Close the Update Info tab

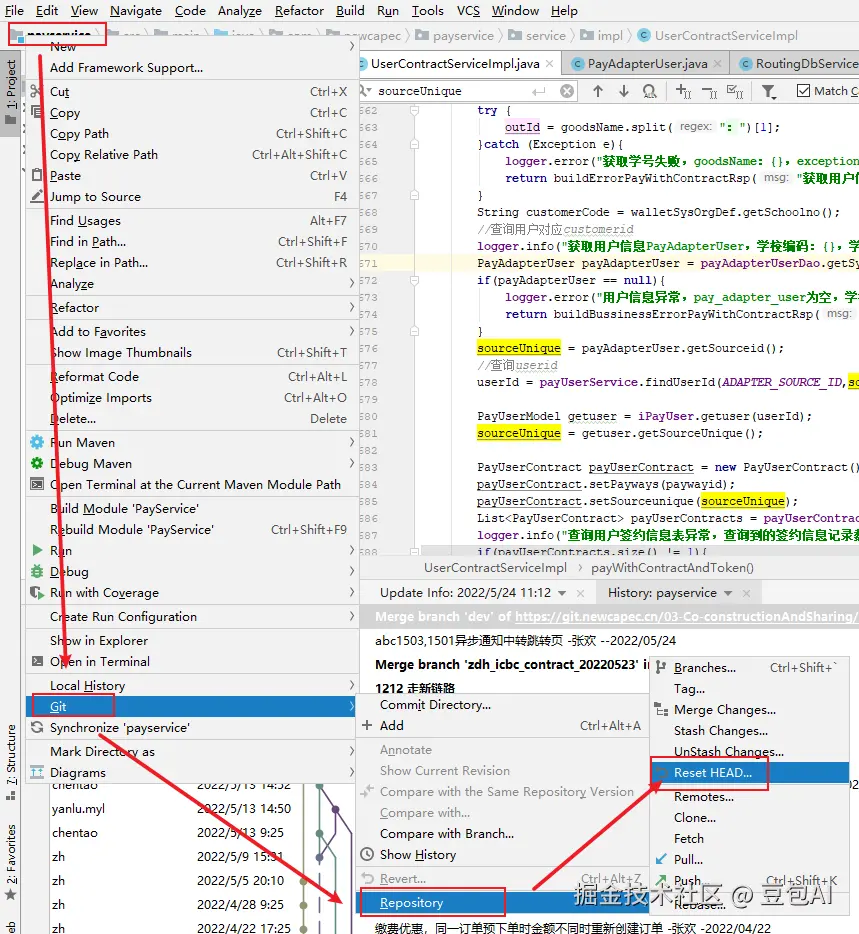(580, 593)
